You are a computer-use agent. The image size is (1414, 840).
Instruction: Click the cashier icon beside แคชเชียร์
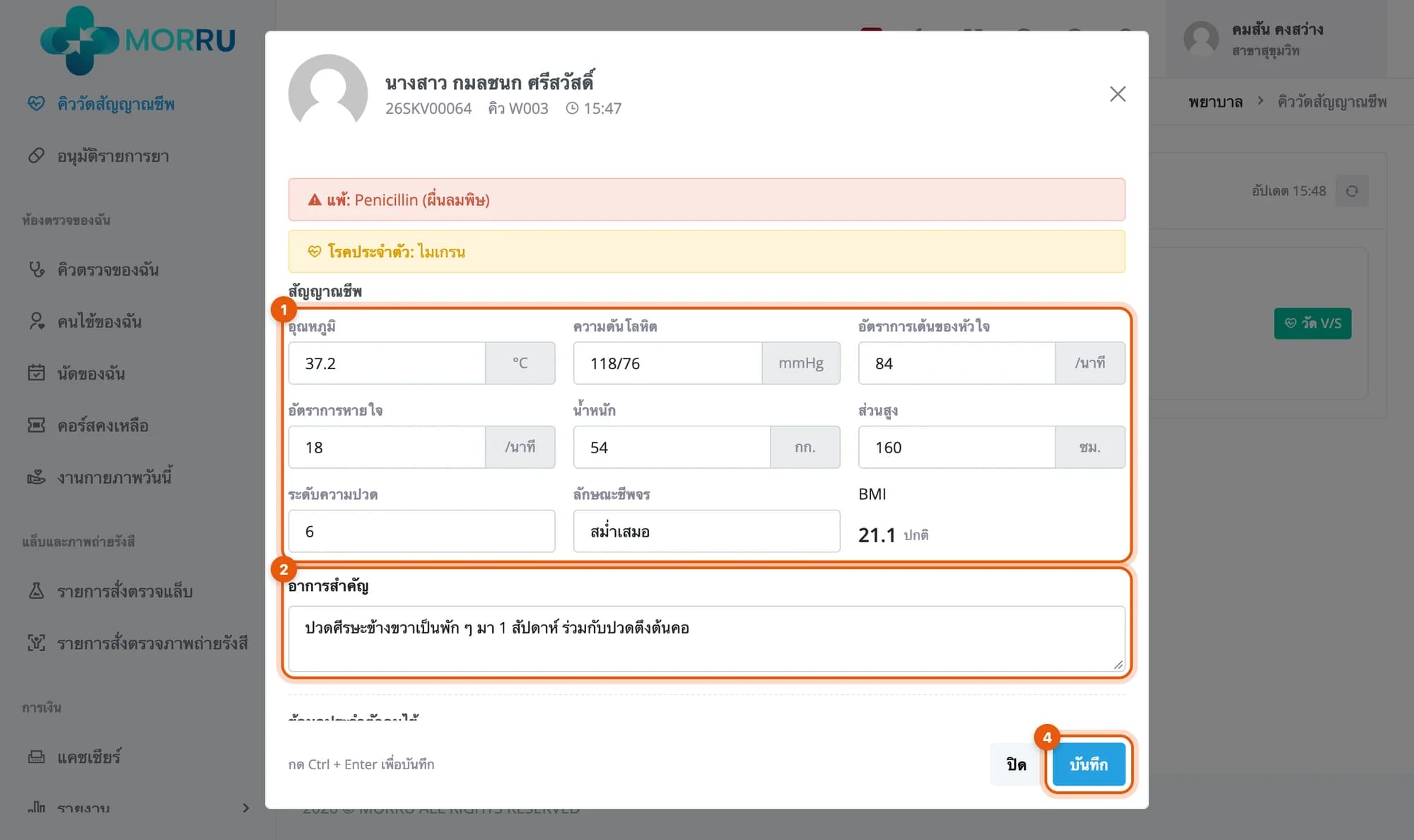(x=36, y=757)
